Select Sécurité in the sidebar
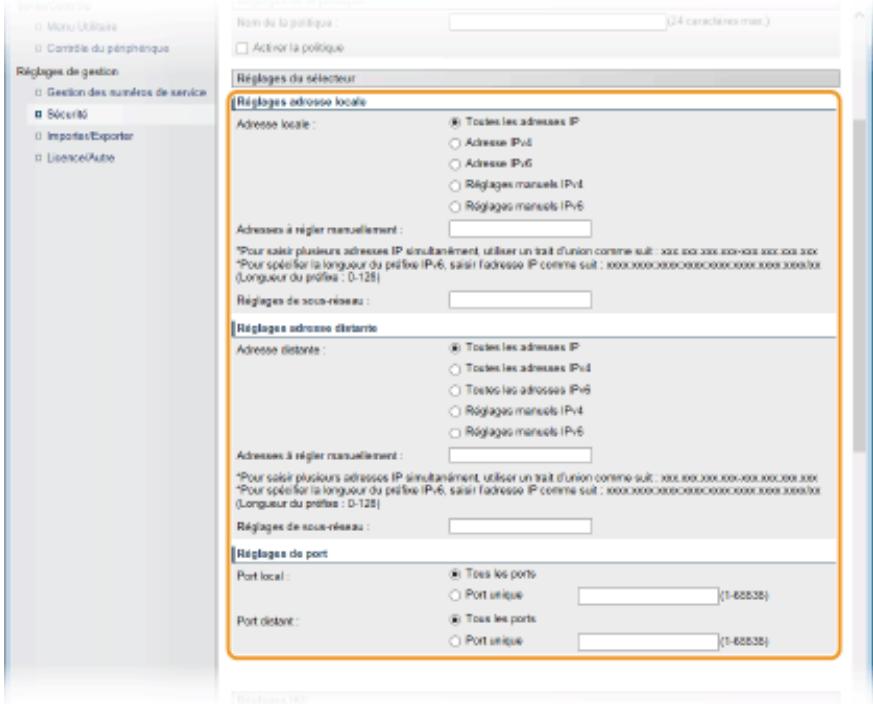 pyautogui.click(x=67, y=114)
